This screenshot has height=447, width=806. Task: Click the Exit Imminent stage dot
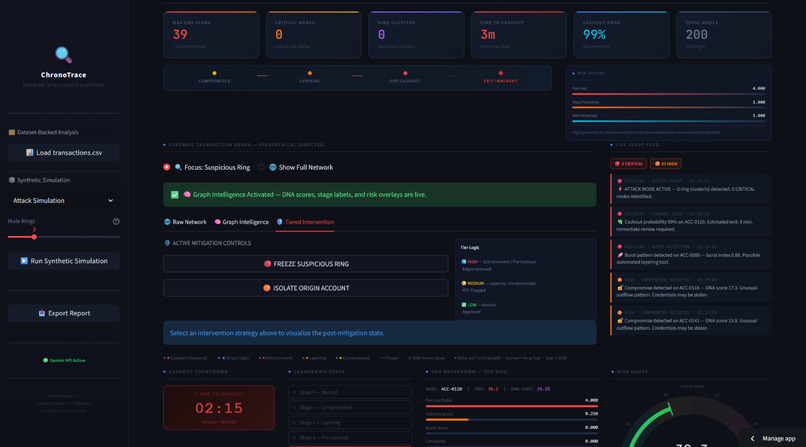pyautogui.click(x=501, y=73)
